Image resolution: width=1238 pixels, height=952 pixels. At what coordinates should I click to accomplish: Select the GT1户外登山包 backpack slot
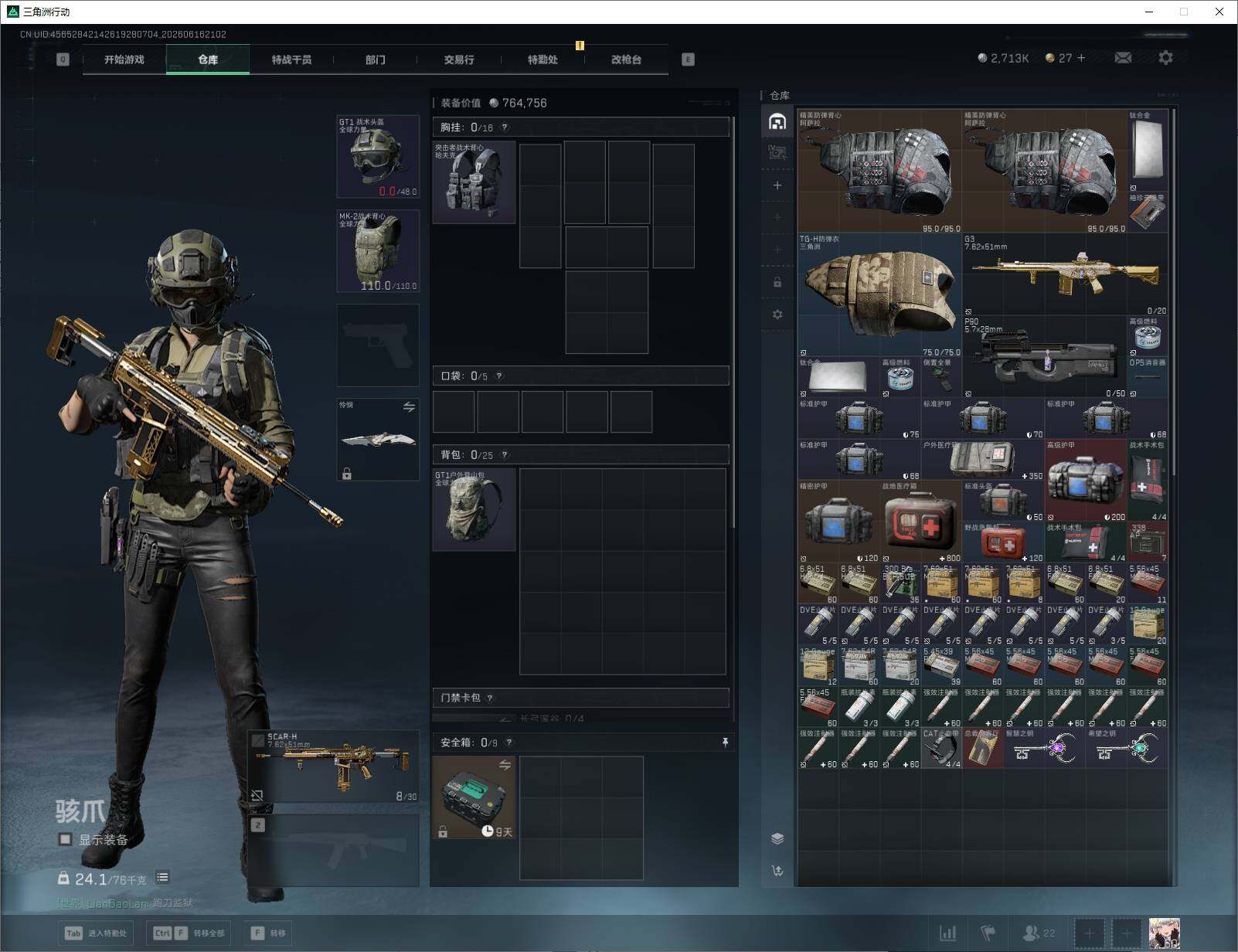pos(474,510)
